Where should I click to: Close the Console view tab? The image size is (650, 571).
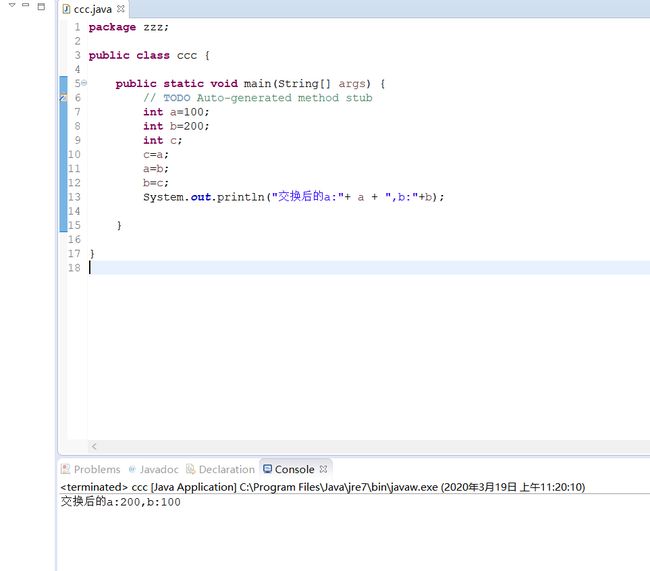pos(324,469)
